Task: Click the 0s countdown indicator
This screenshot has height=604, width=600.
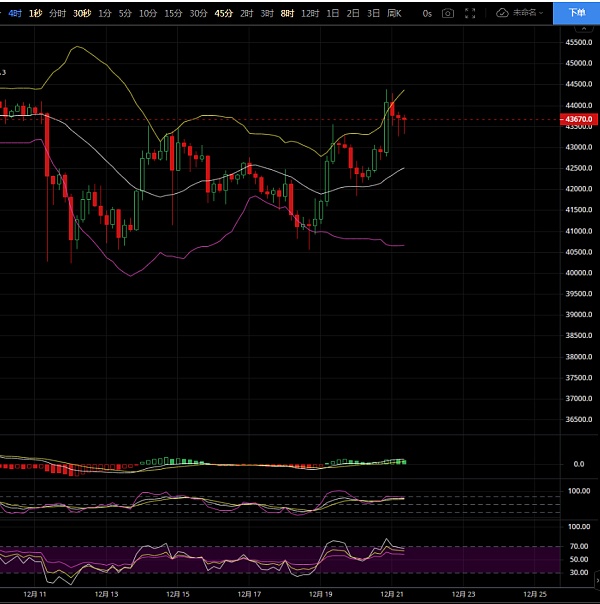Action: [427, 13]
